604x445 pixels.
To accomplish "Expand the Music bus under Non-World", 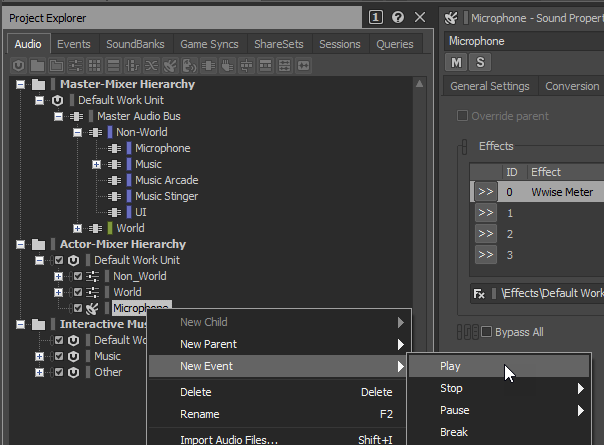I will (97, 164).
